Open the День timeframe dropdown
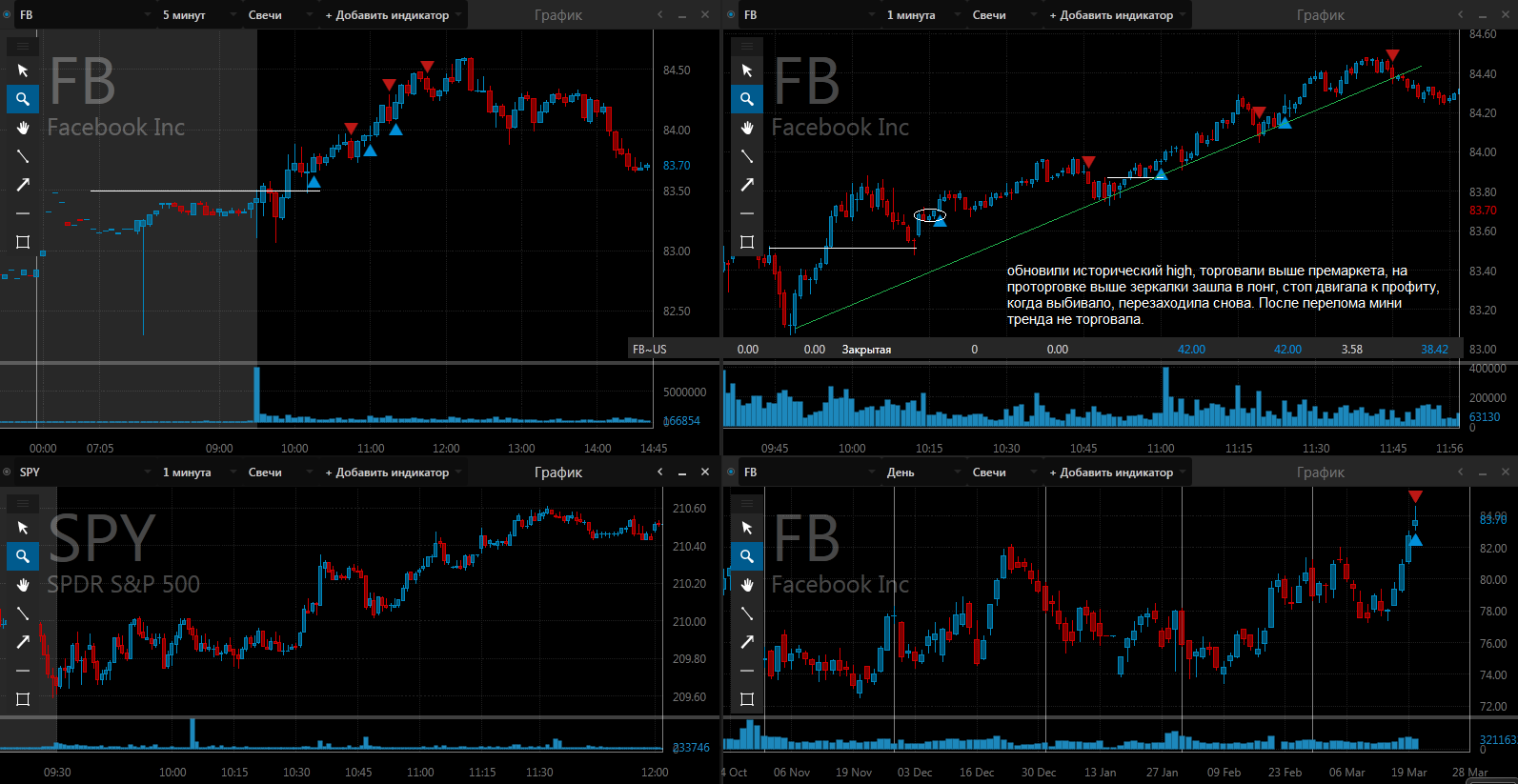1518x784 pixels. point(921,472)
